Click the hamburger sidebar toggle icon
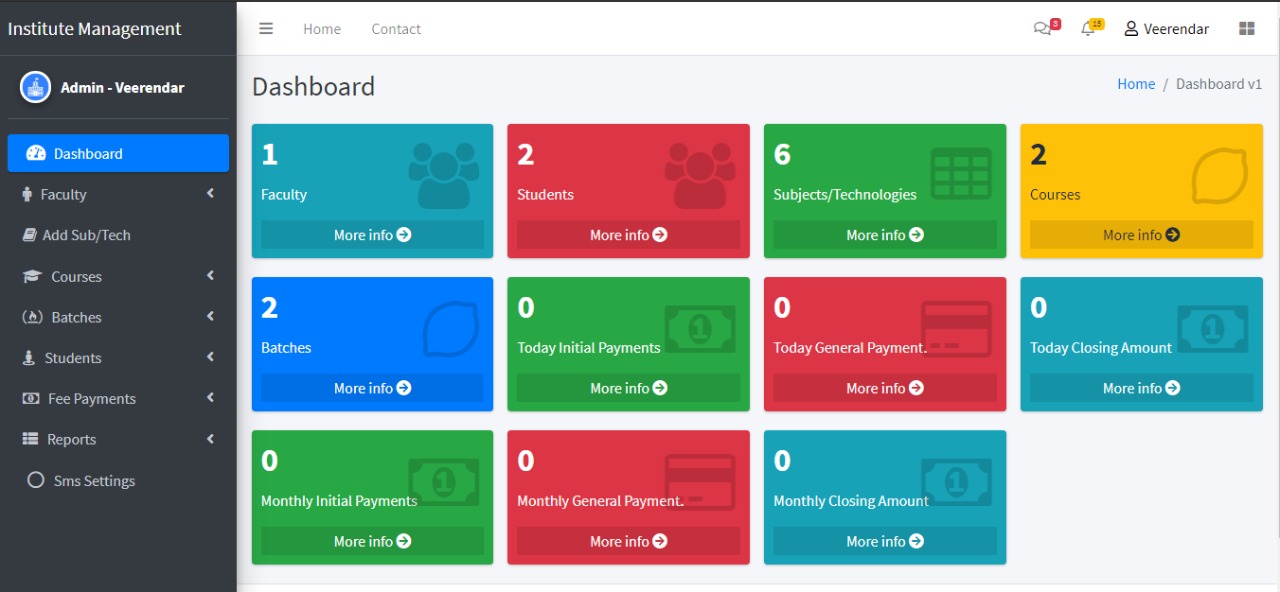The width and height of the screenshot is (1280, 592). (266, 29)
